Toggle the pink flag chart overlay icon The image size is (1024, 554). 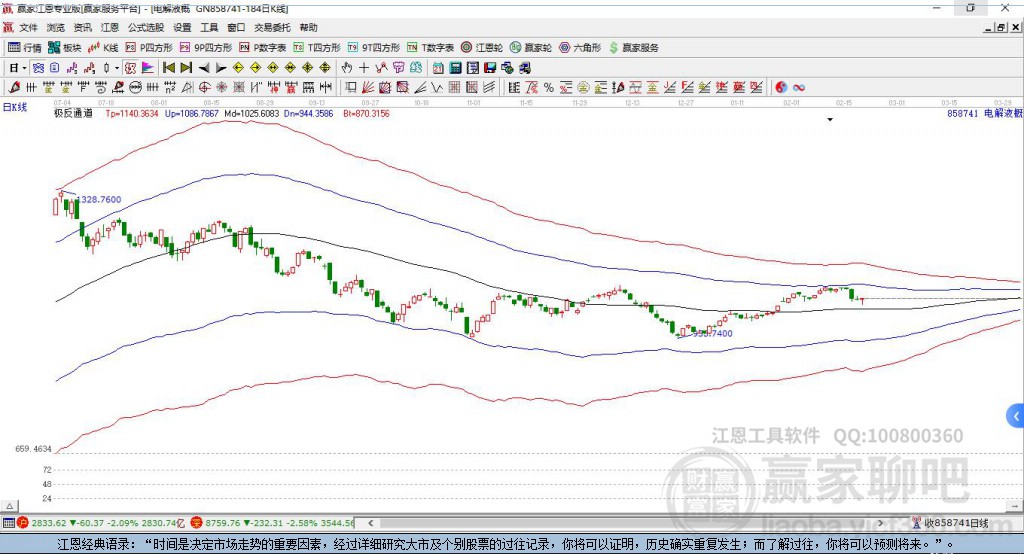[x=148, y=68]
